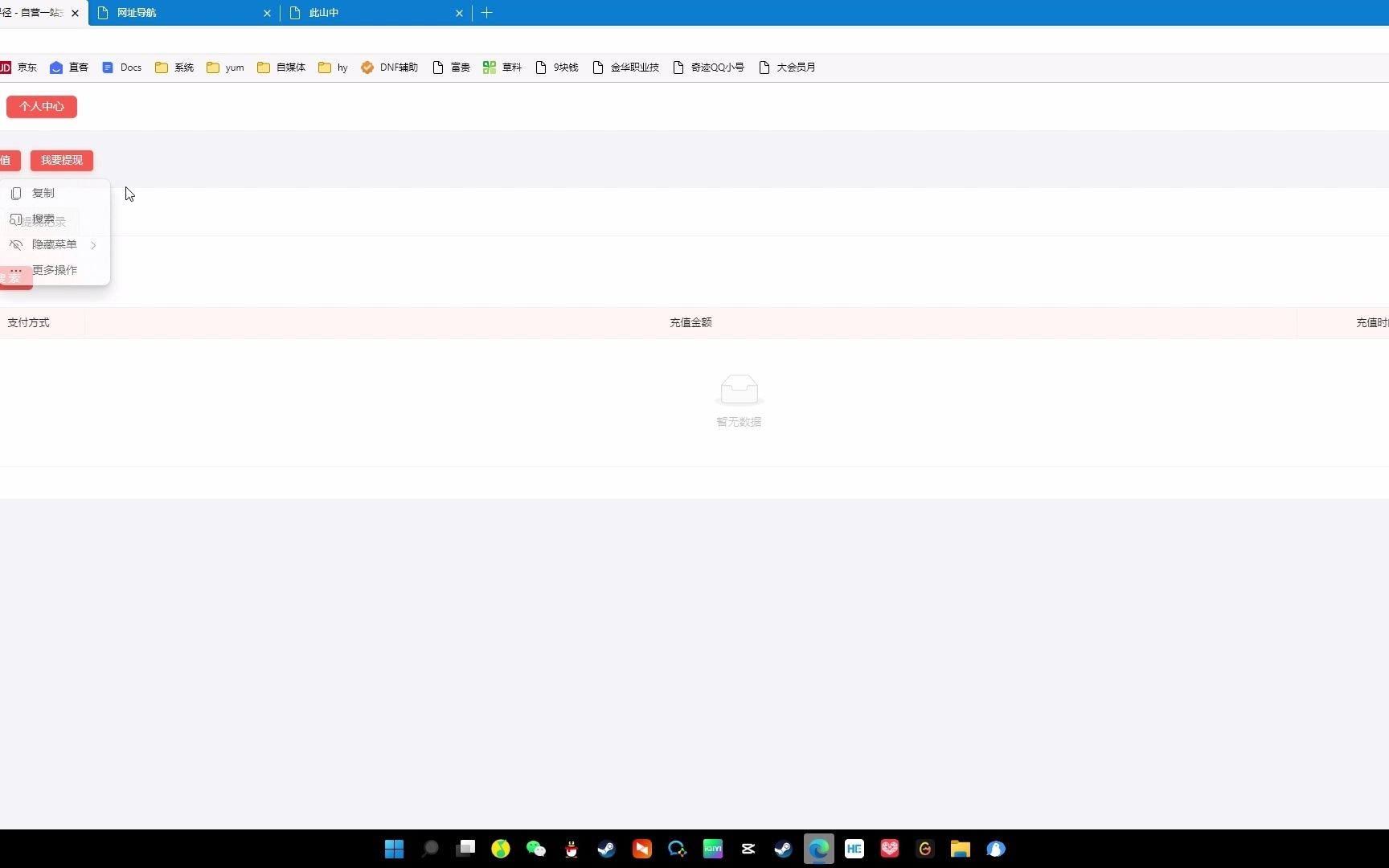Open the 金华职业技 bookmark
1389x868 pixels.
[625, 68]
